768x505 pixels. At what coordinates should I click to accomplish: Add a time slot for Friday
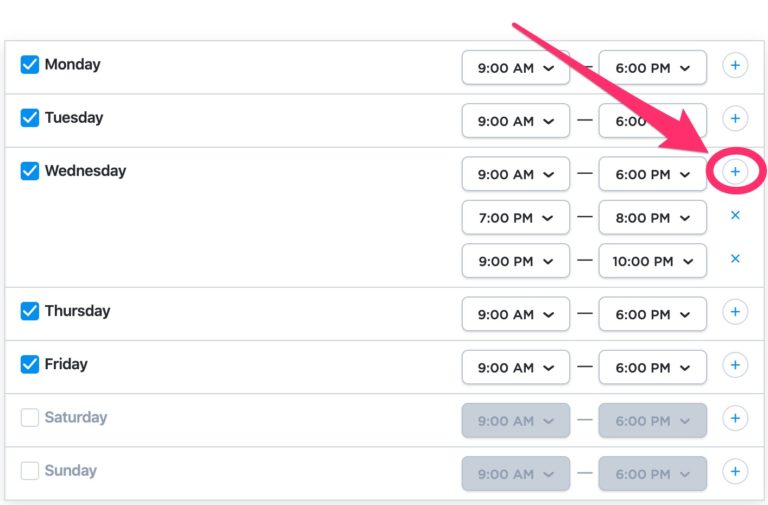click(x=735, y=365)
